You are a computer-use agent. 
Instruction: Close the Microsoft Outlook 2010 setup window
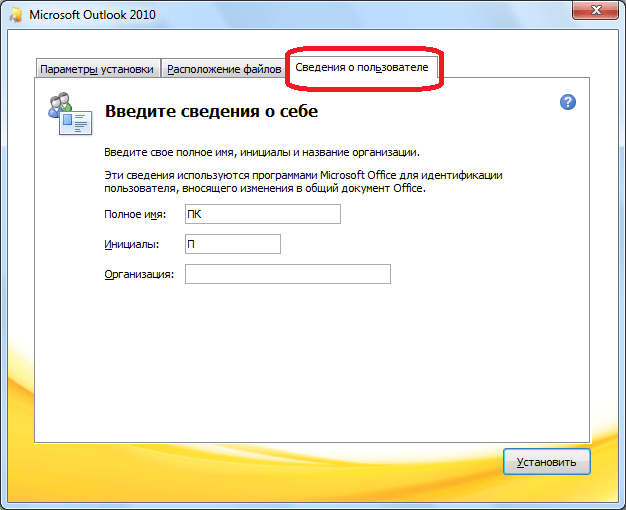[595, 10]
